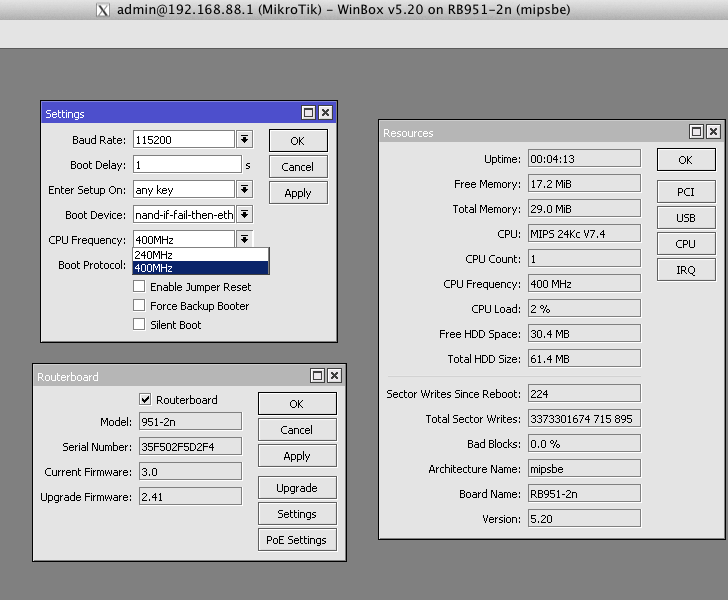Maximize the Settings window
The width and height of the screenshot is (728, 600).
click(308, 113)
